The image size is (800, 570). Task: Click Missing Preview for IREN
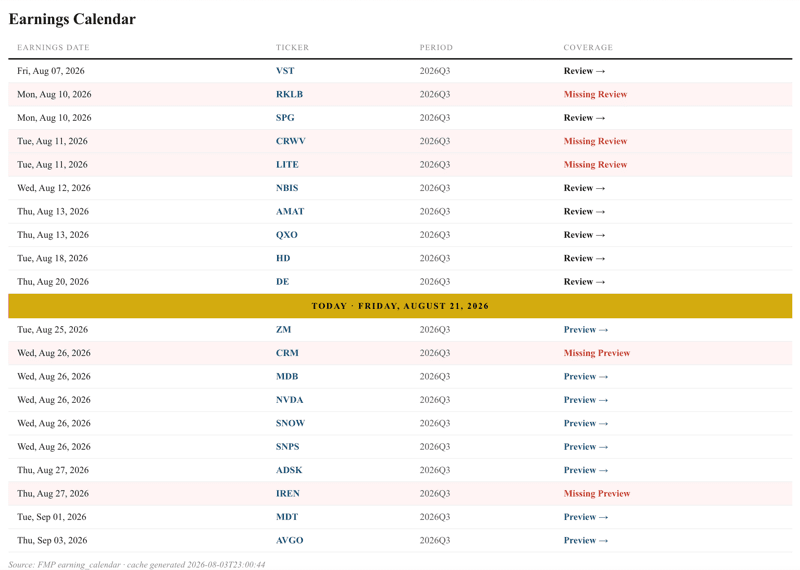[597, 494]
